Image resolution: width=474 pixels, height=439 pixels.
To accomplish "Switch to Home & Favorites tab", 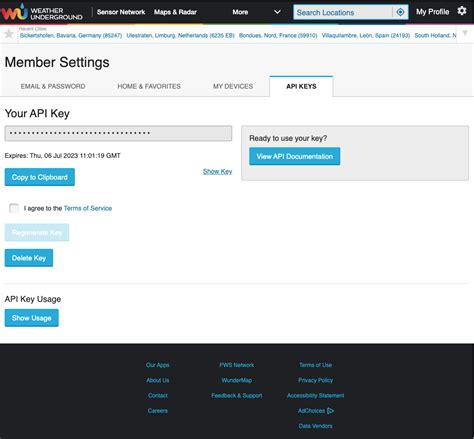I will pos(149,86).
